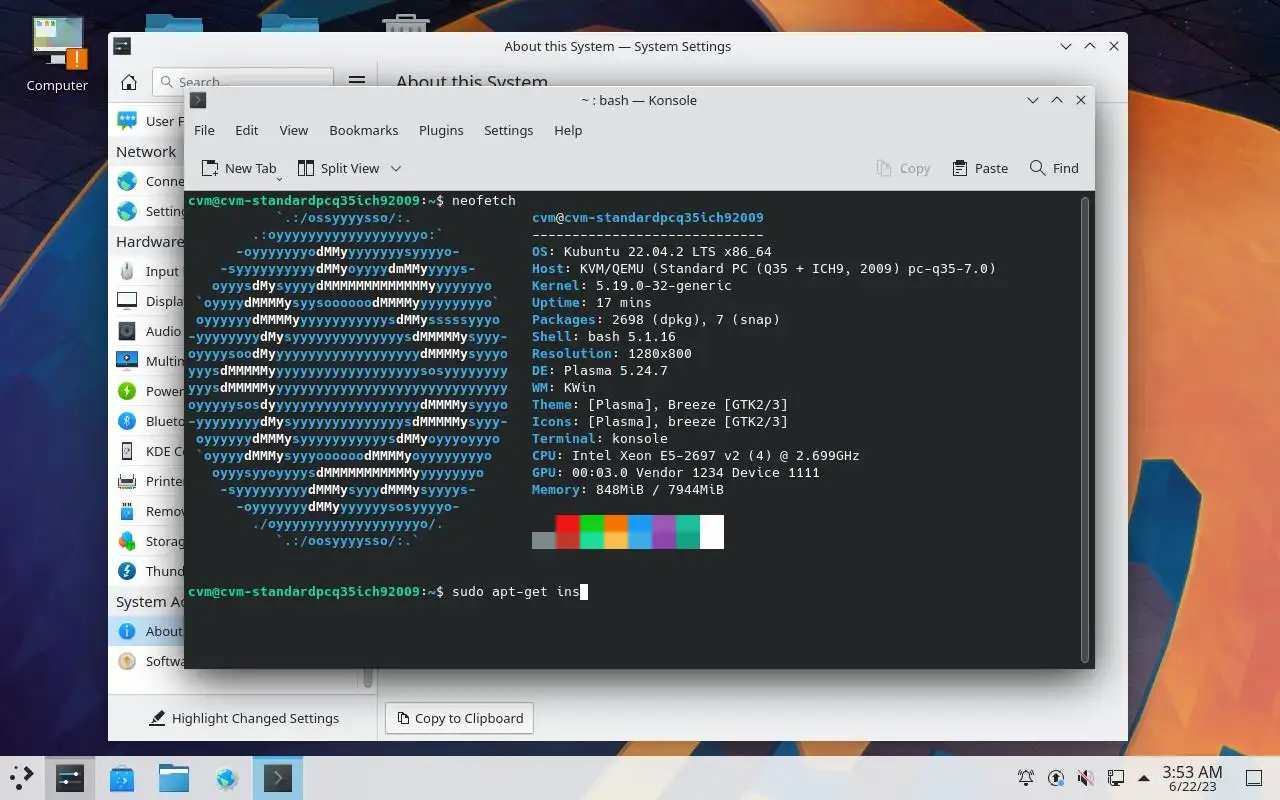Click the 'OS: Kubuntu 22.04.2 LTS' line
The image size is (1280, 800).
651,251
